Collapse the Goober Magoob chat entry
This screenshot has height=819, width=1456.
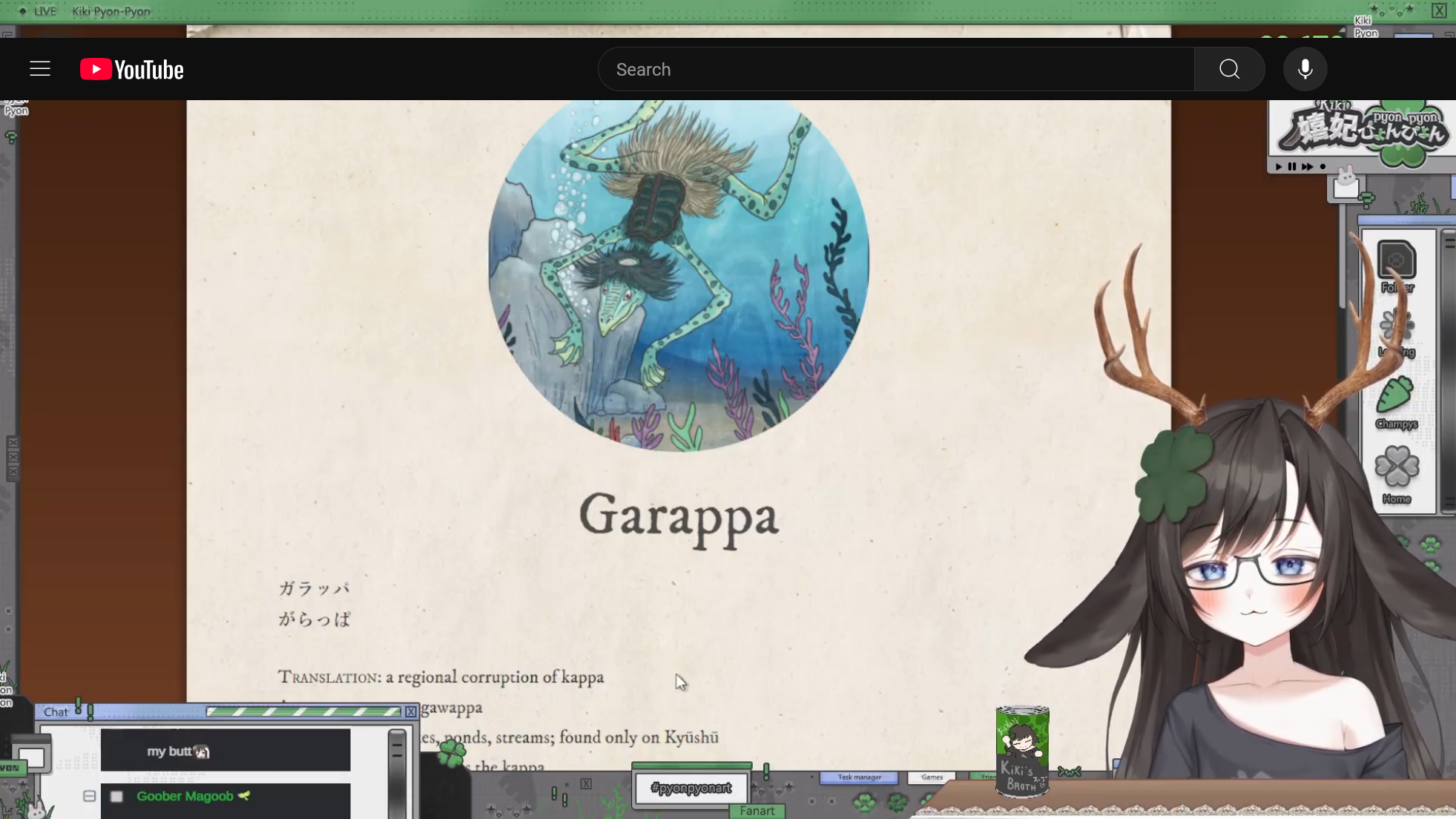coord(89,796)
